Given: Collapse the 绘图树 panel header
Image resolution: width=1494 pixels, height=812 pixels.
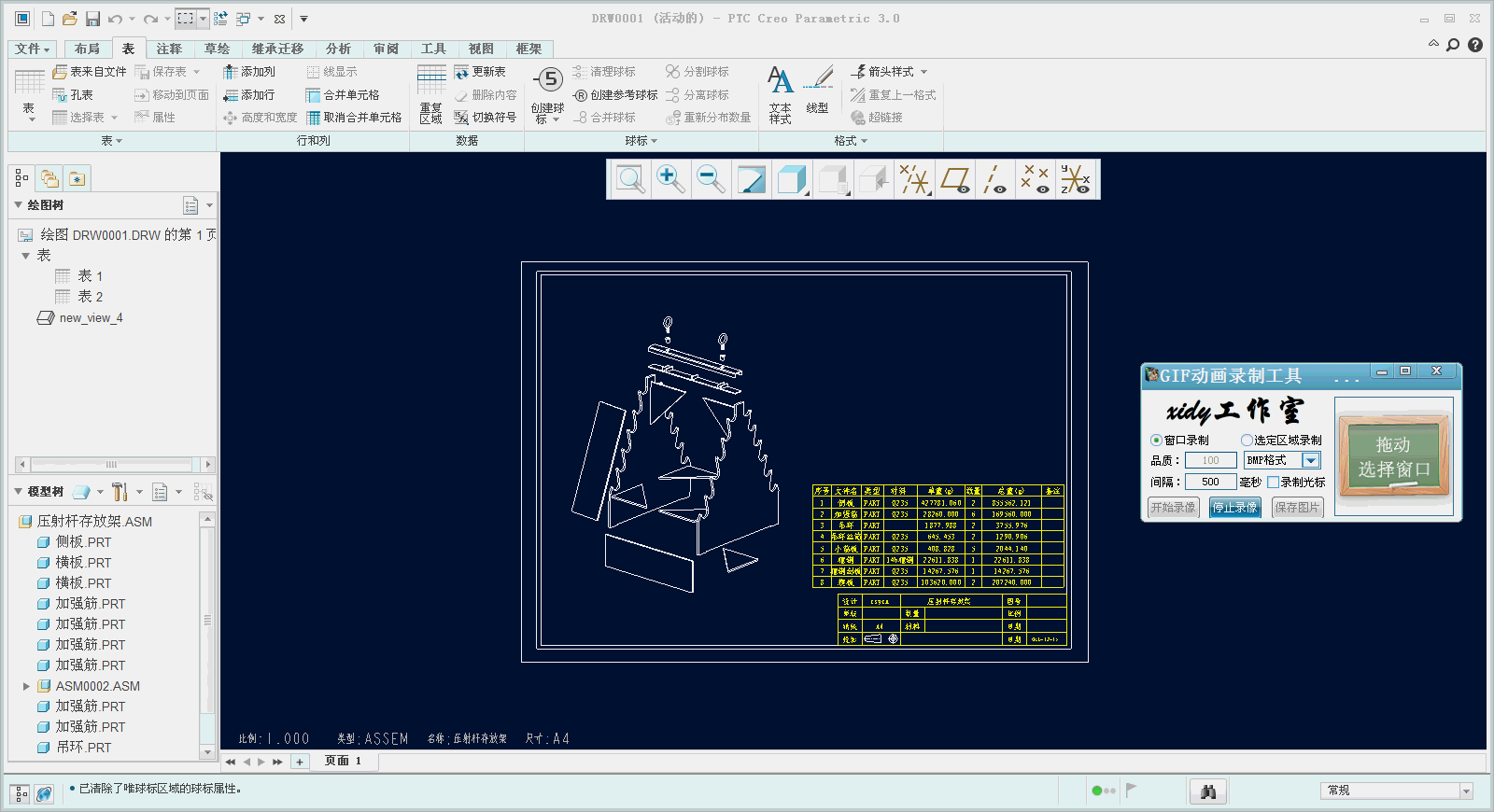Looking at the screenshot, I should click(x=18, y=205).
